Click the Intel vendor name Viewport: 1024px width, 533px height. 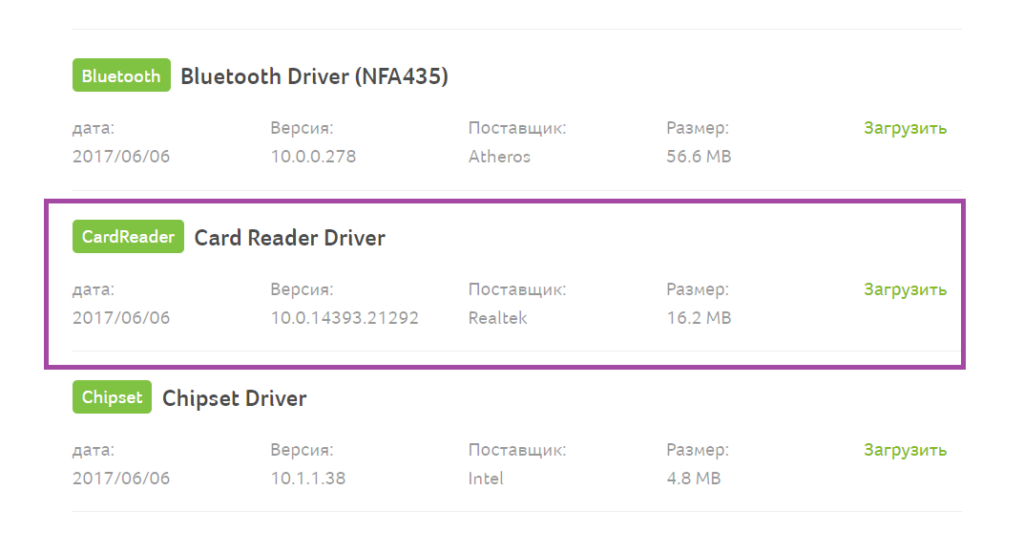coord(485,478)
